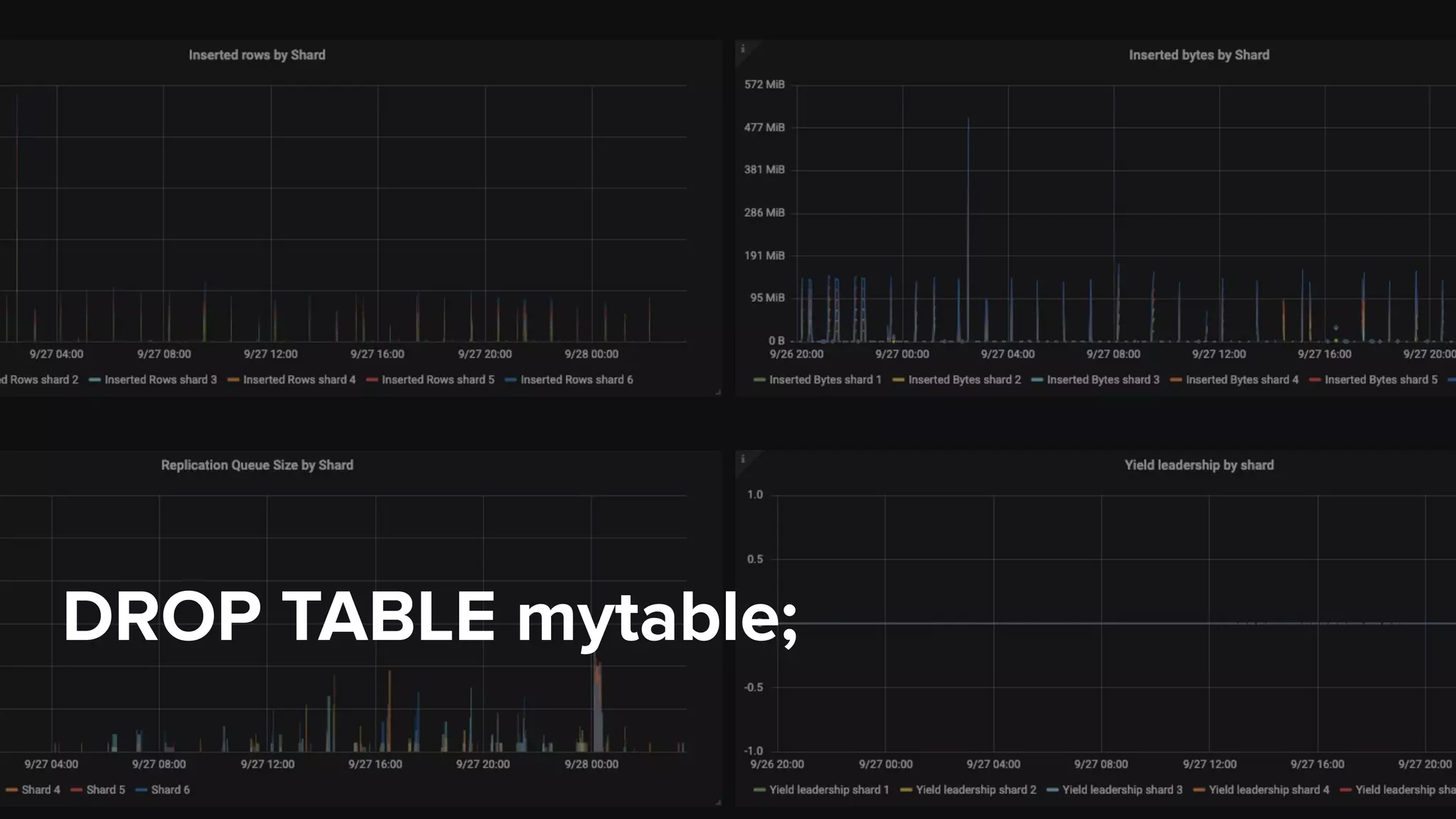Click 9/27 12:00 tick on Inserted rows graph
1456x819 pixels.
coord(271,354)
